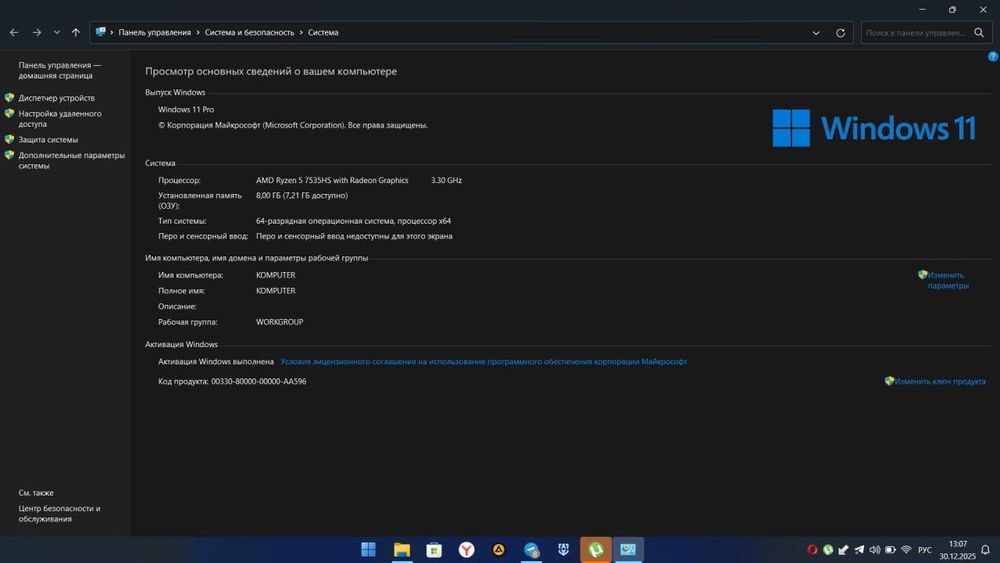Viewport: 1000px width, 563px height.
Task: Expand chevron after "Система и безопасность" breadcrumb
Action: point(301,32)
